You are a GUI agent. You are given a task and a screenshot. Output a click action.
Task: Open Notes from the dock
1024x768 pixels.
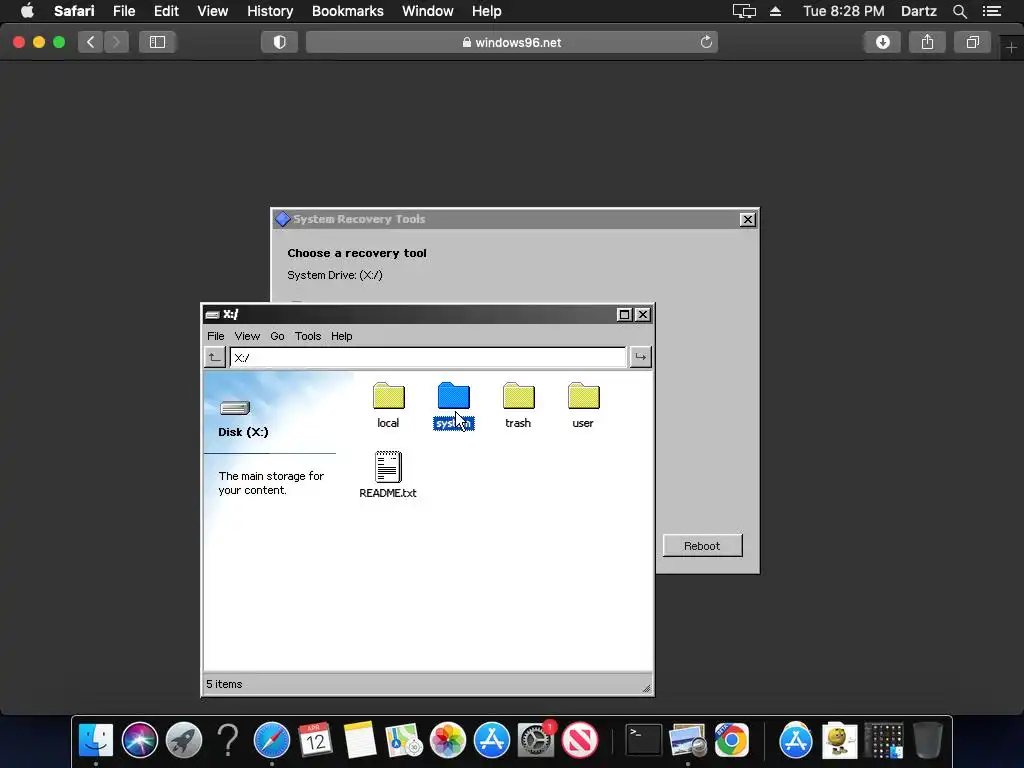click(360, 740)
